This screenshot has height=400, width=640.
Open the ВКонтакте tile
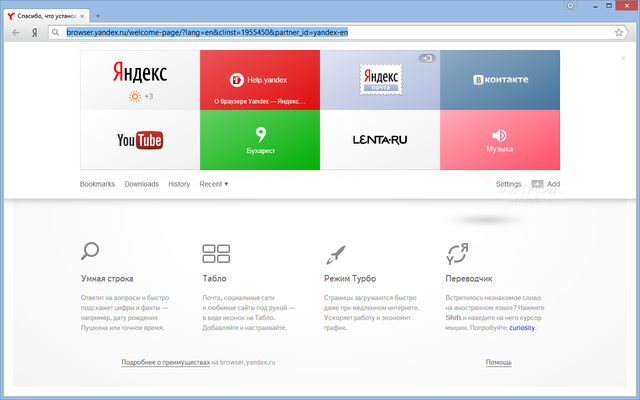pos(500,80)
